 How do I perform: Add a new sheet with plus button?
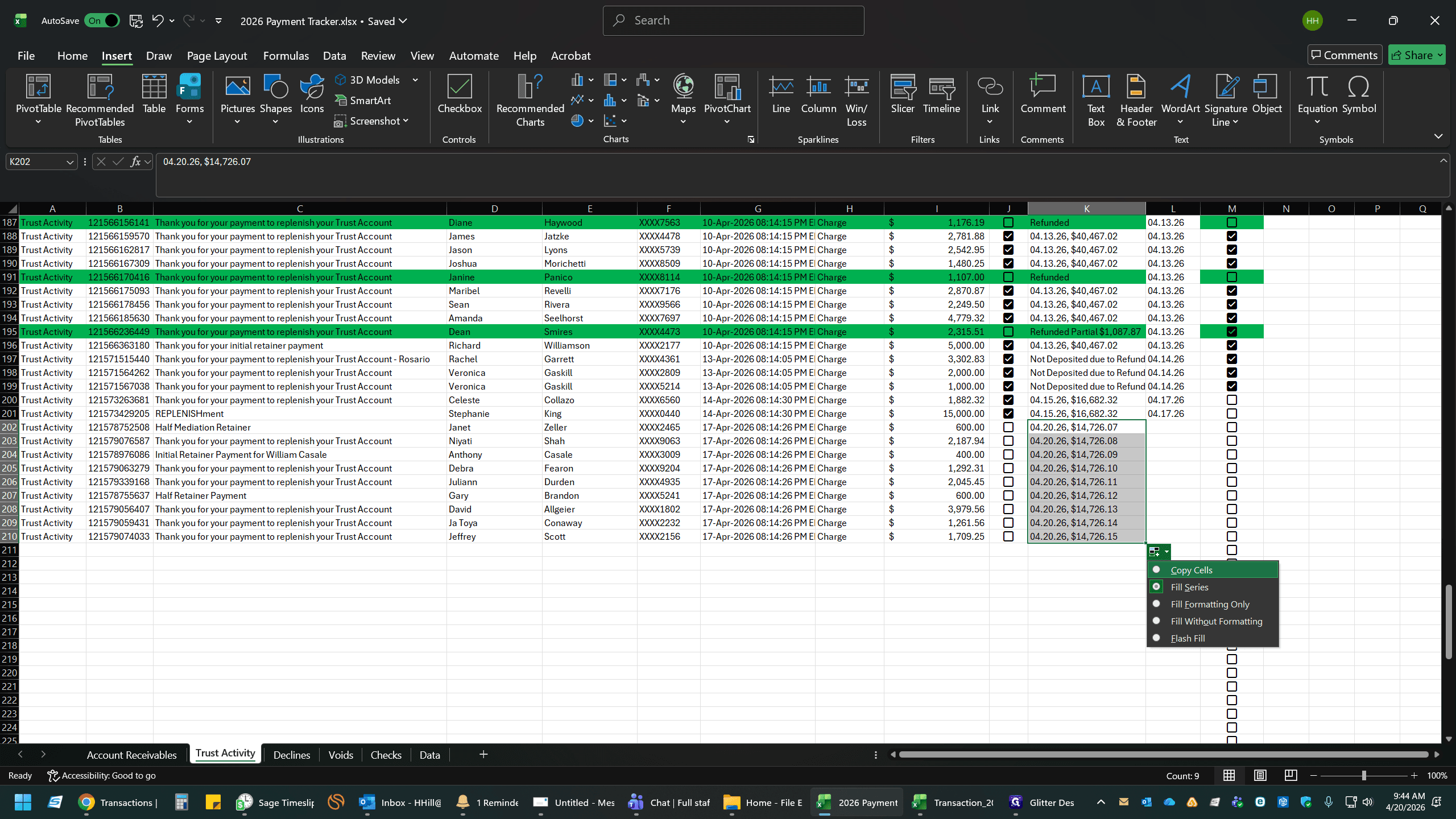pos(483,754)
